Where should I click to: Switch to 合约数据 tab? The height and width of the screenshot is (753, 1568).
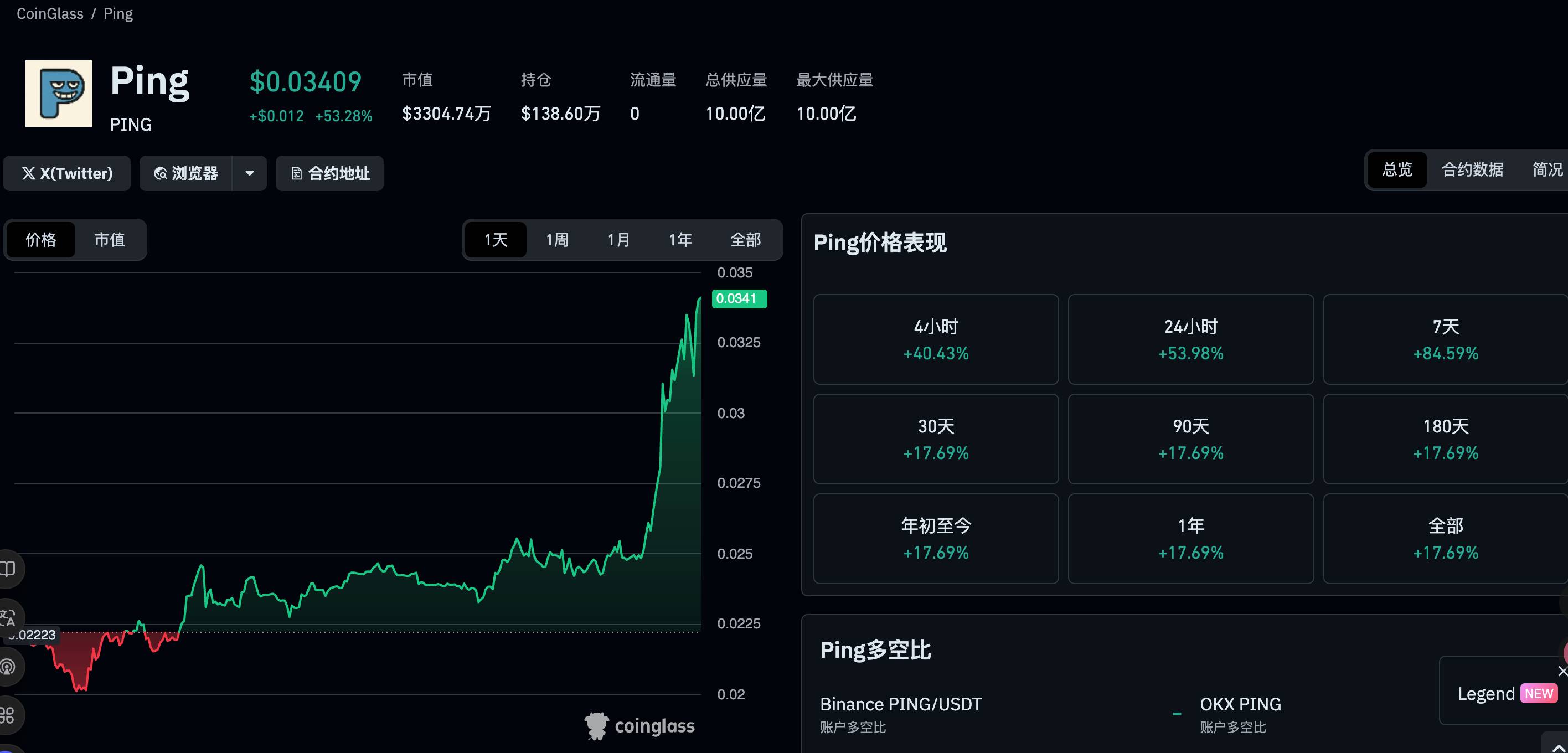[1471, 170]
